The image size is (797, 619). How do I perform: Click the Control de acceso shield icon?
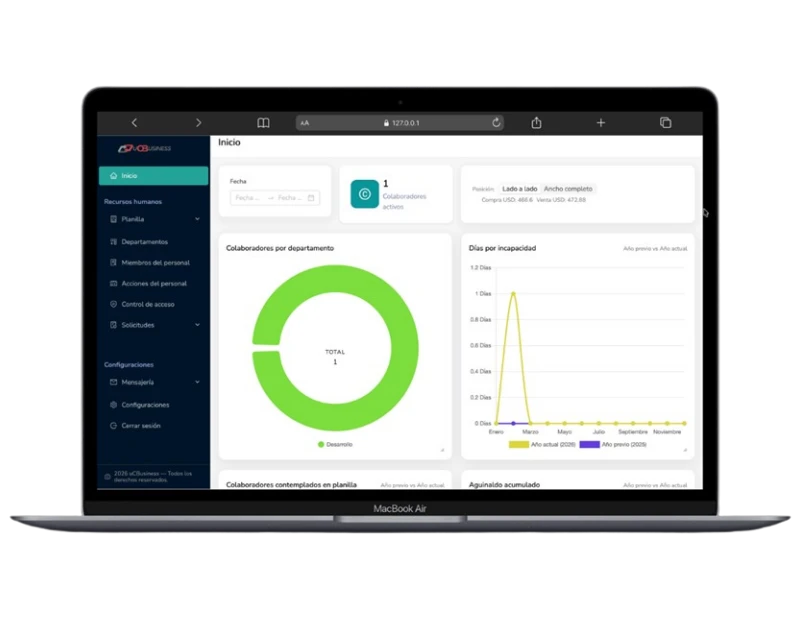point(113,304)
